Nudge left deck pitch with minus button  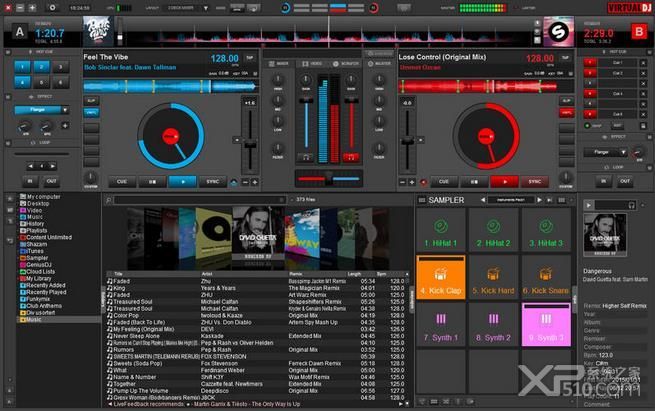tap(246, 182)
